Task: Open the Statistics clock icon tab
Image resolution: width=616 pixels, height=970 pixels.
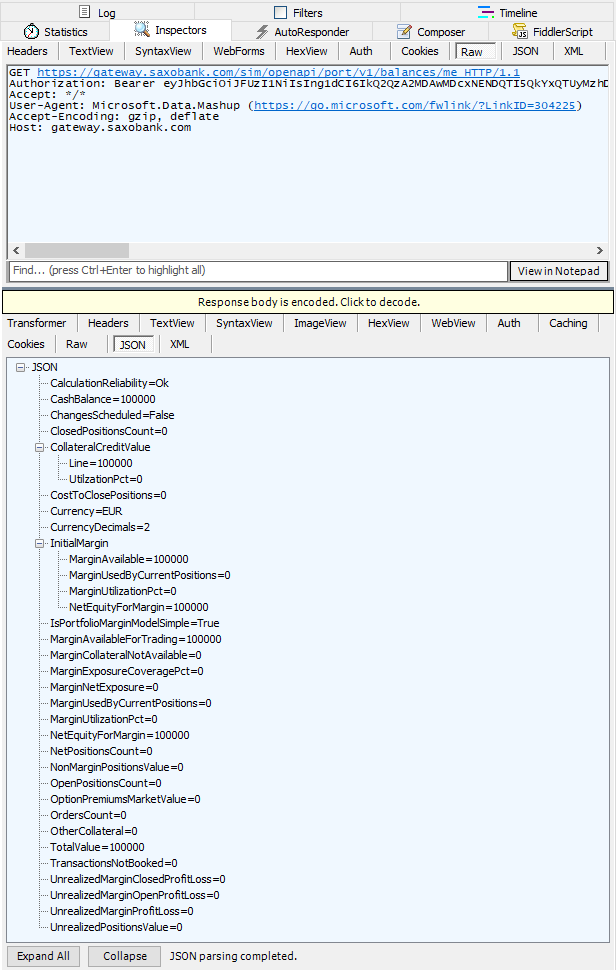Action: [x=31, y=32]
